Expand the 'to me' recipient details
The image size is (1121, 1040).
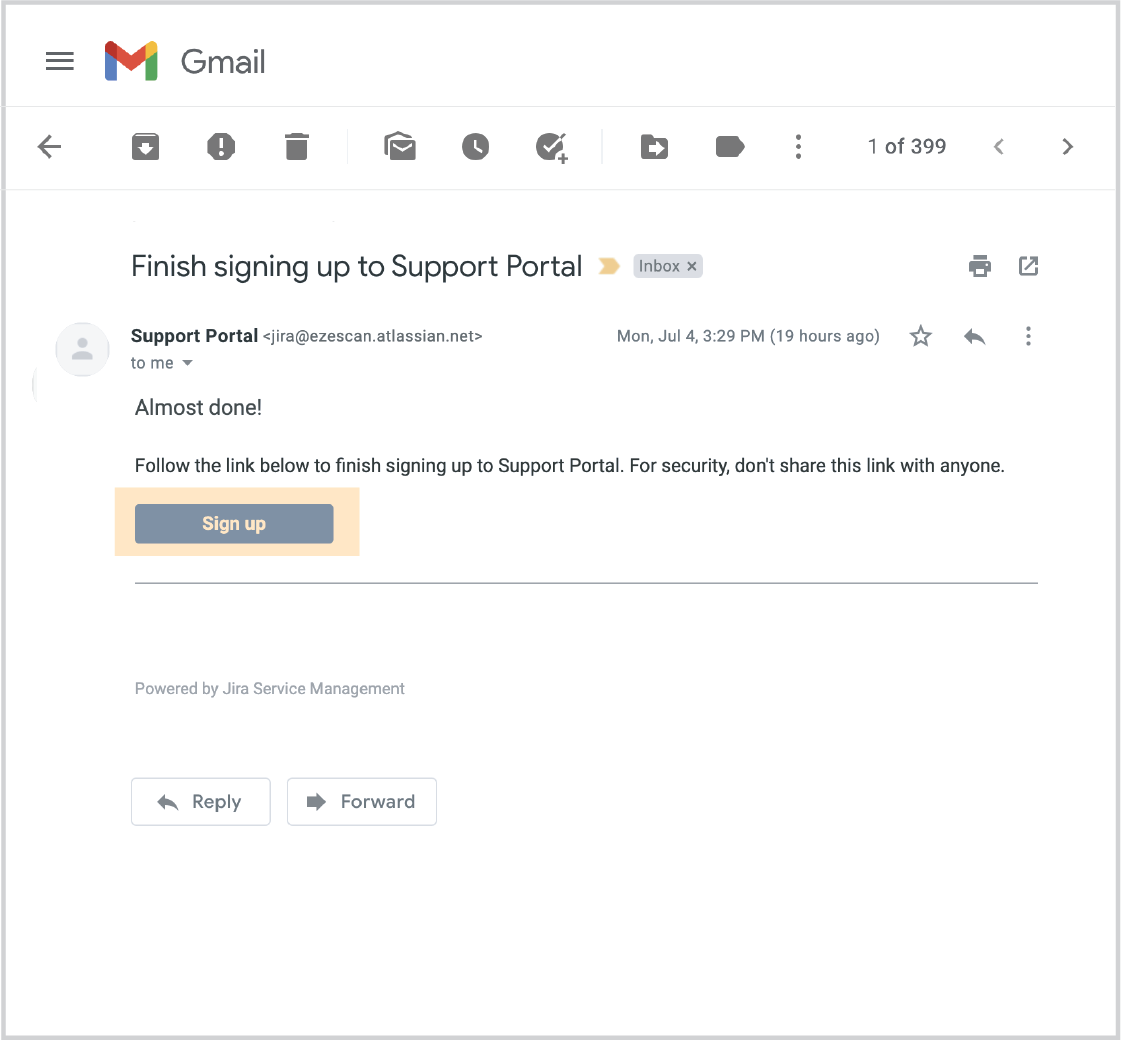(186, 363)
